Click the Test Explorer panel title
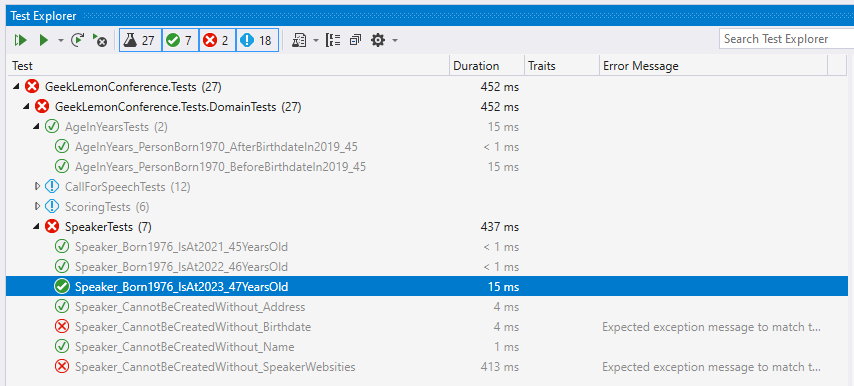 coord(44,16)
